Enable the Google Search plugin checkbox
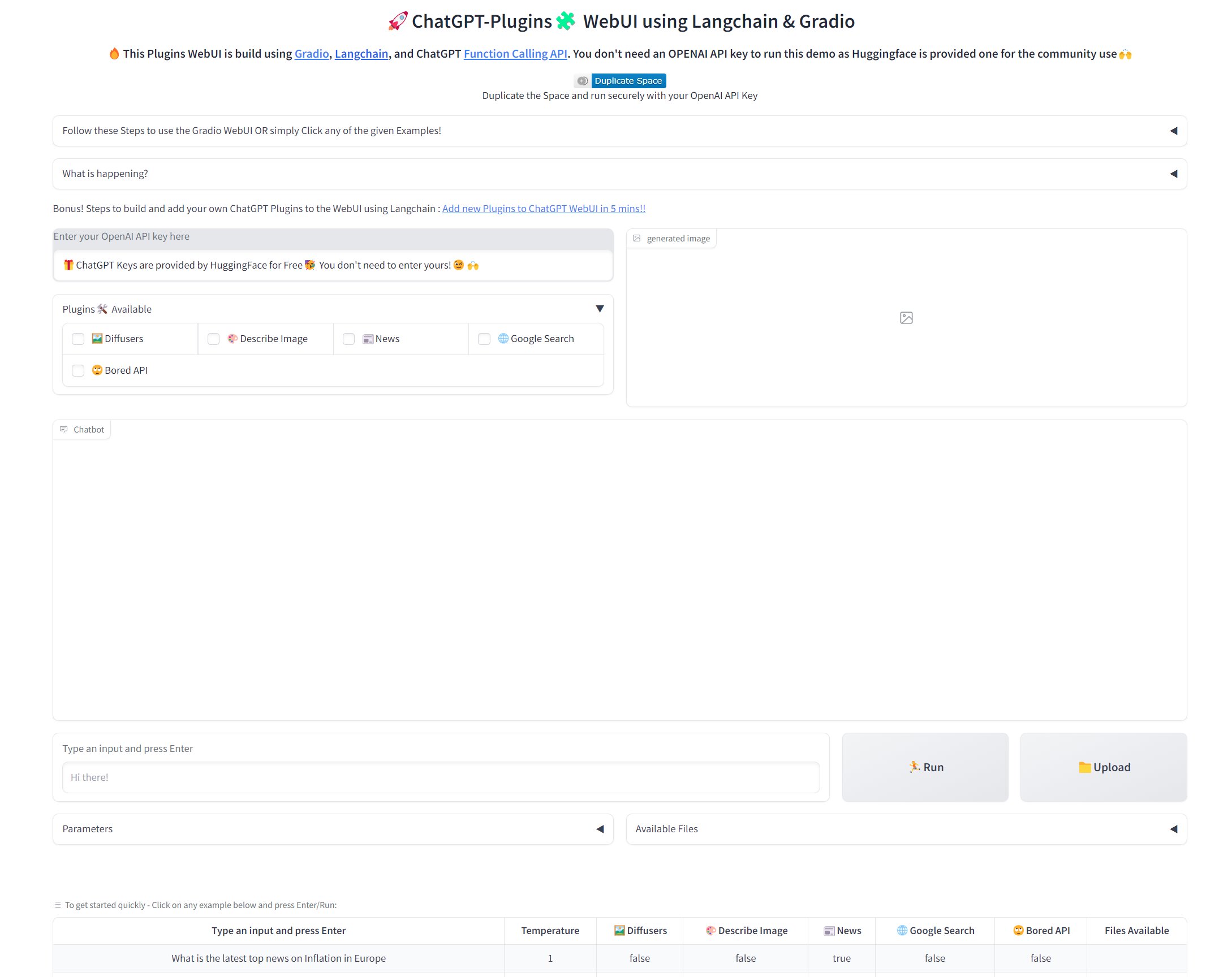Image resolution: width=1232 pixels, height=977 pixels. click(484, 339)
